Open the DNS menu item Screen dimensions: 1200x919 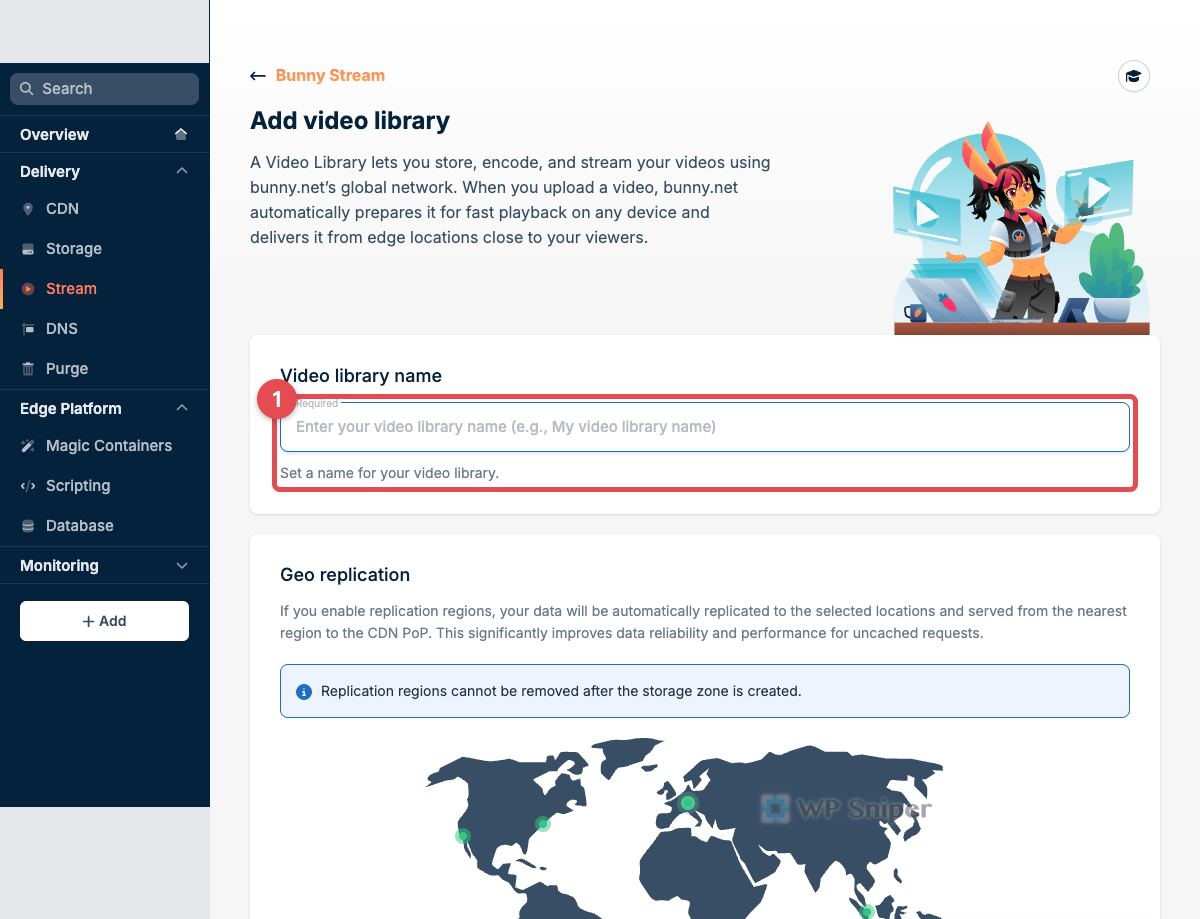(104, 329)
